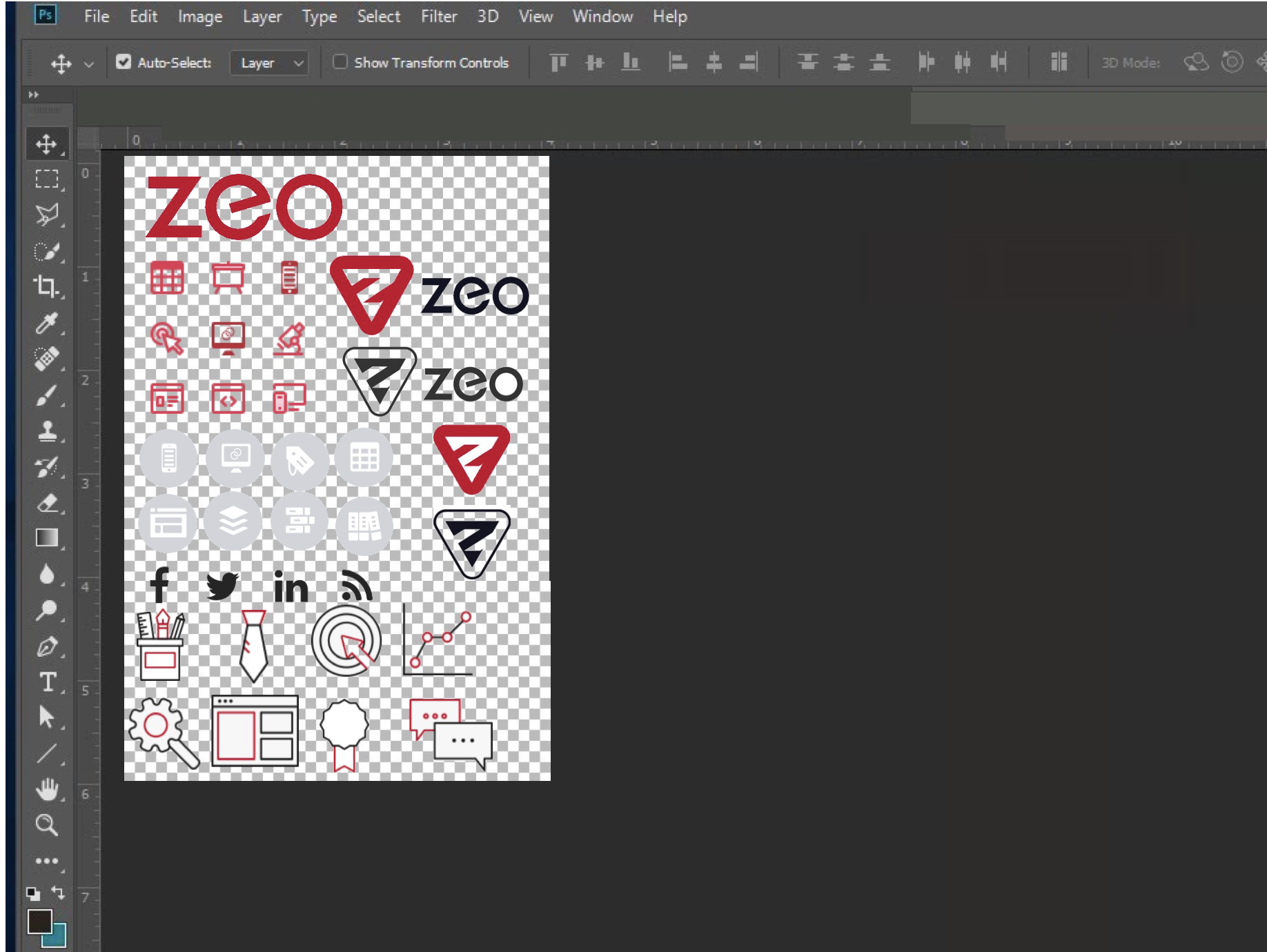Open the background color picker swatch
The height and width of the screenshot is (952, 1267).
(x=58, y=938)
